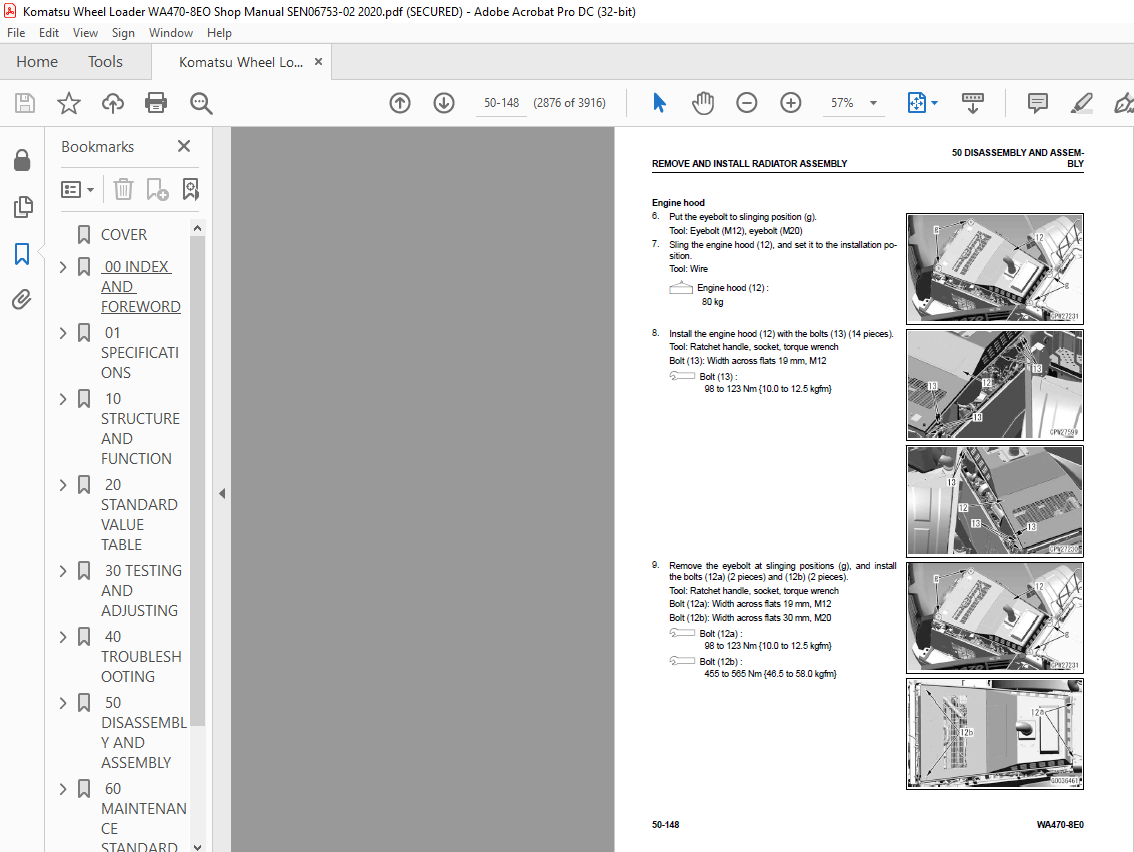Screen dimensions: 1134x852
Task: Click the scrolling mode keyboard icon
Action: pyautogui.click(x=973, y=103)
